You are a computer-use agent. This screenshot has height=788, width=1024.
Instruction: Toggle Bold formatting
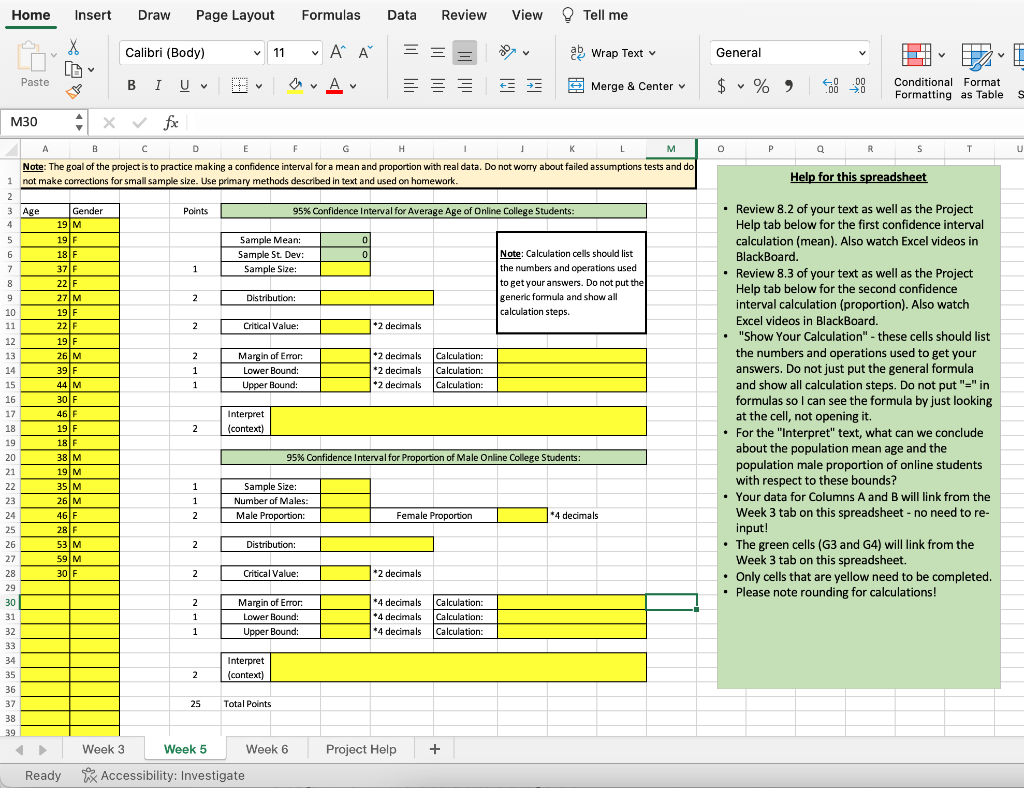tap(131, 85)
